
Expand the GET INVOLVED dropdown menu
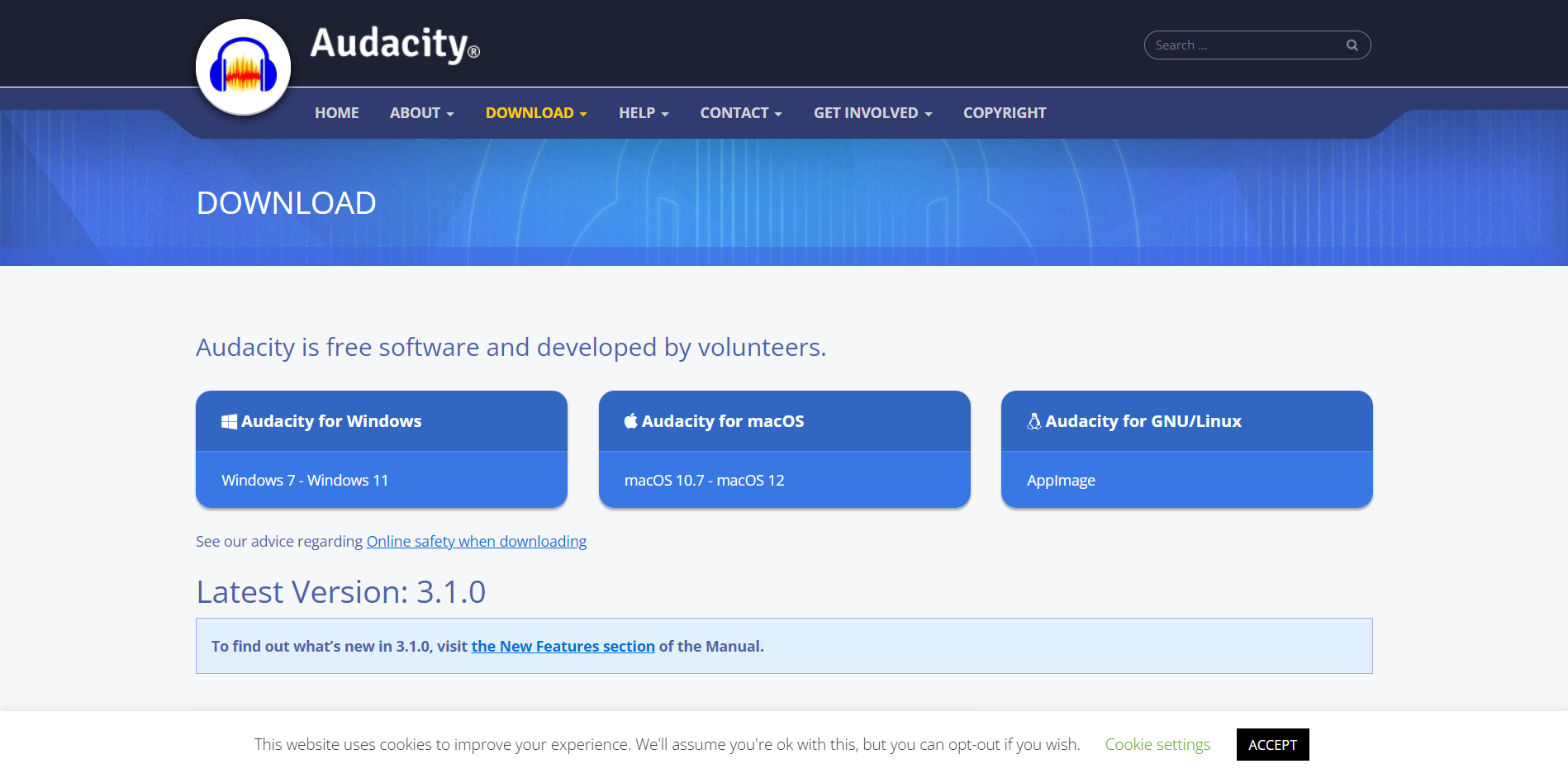[872, 113]
